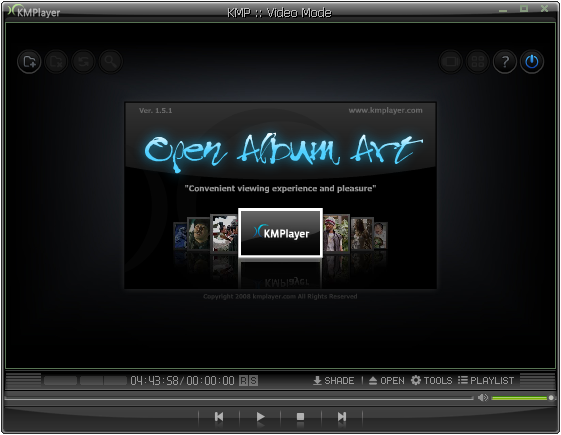This screenshot has width=561, height=435.
Task: Toggle the R repeat indicator
Action: [x=243, y=381]
